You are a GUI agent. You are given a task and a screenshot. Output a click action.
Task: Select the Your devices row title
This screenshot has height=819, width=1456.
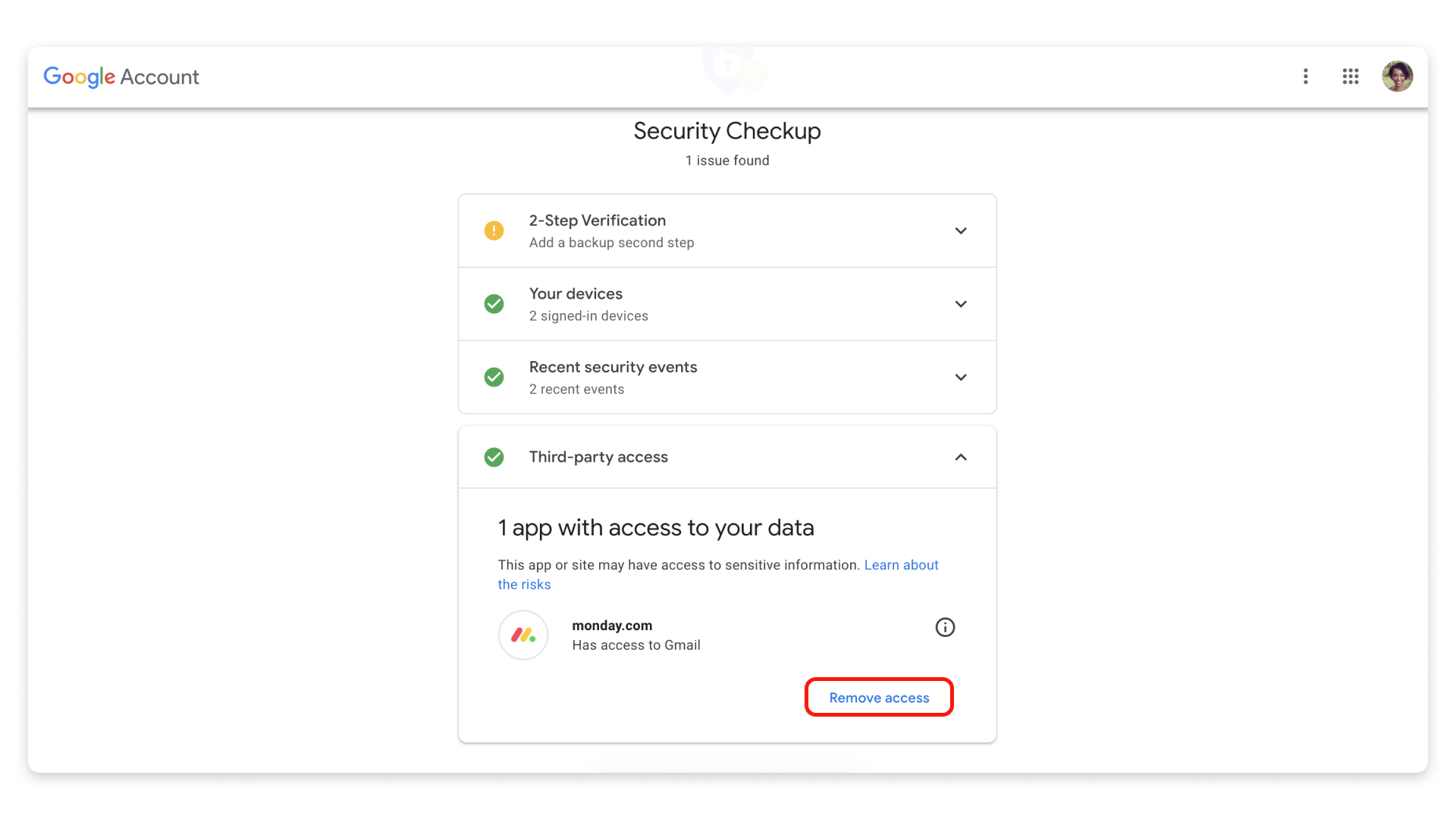point(576,294)
